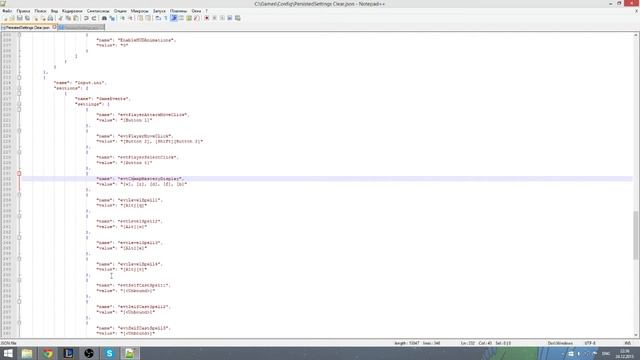Viewport: 640px width, 360px height.
Task: Click the vertical scrollbar thumb
Action: (x=636, y=235)
